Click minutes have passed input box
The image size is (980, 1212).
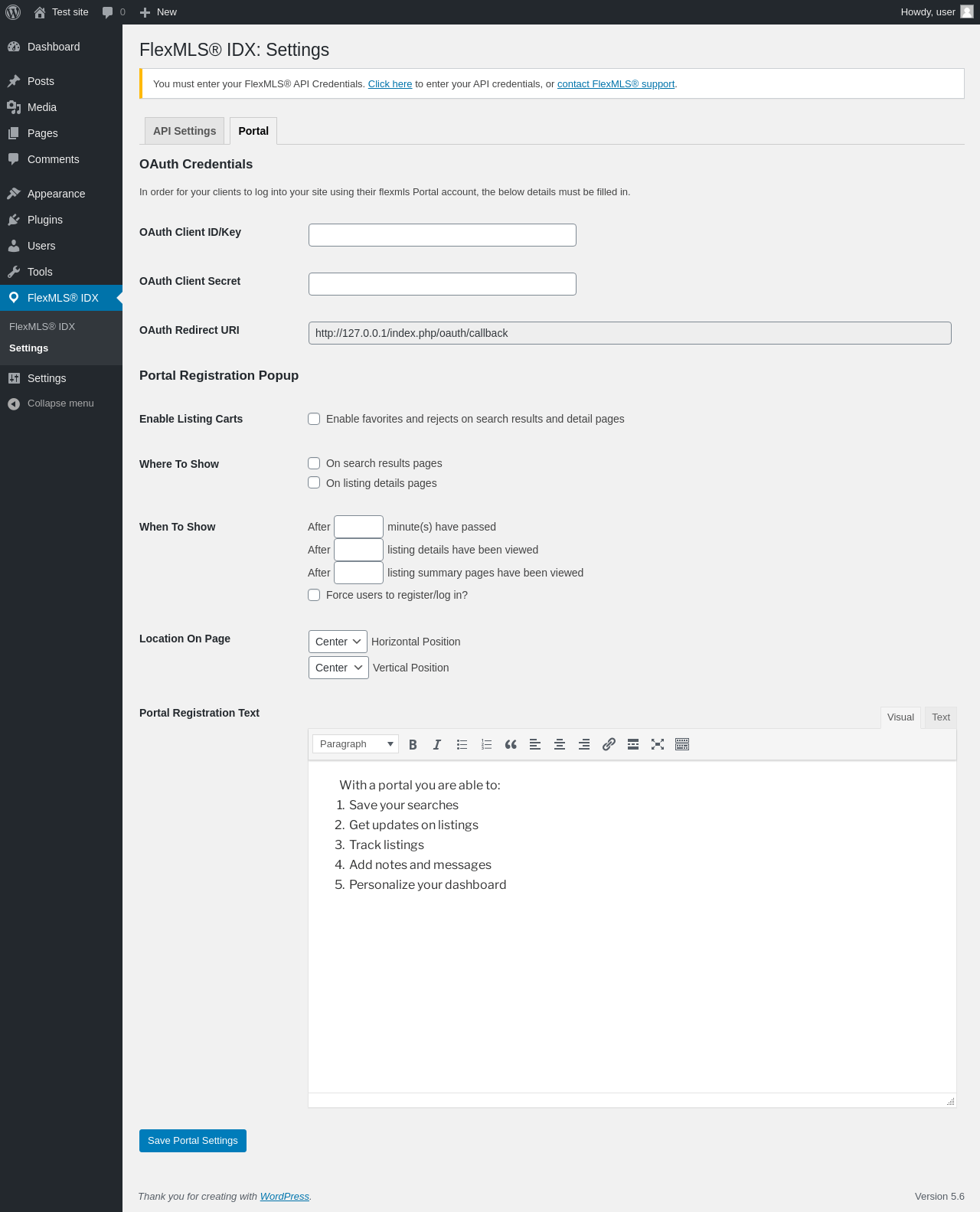coord(358,527)
